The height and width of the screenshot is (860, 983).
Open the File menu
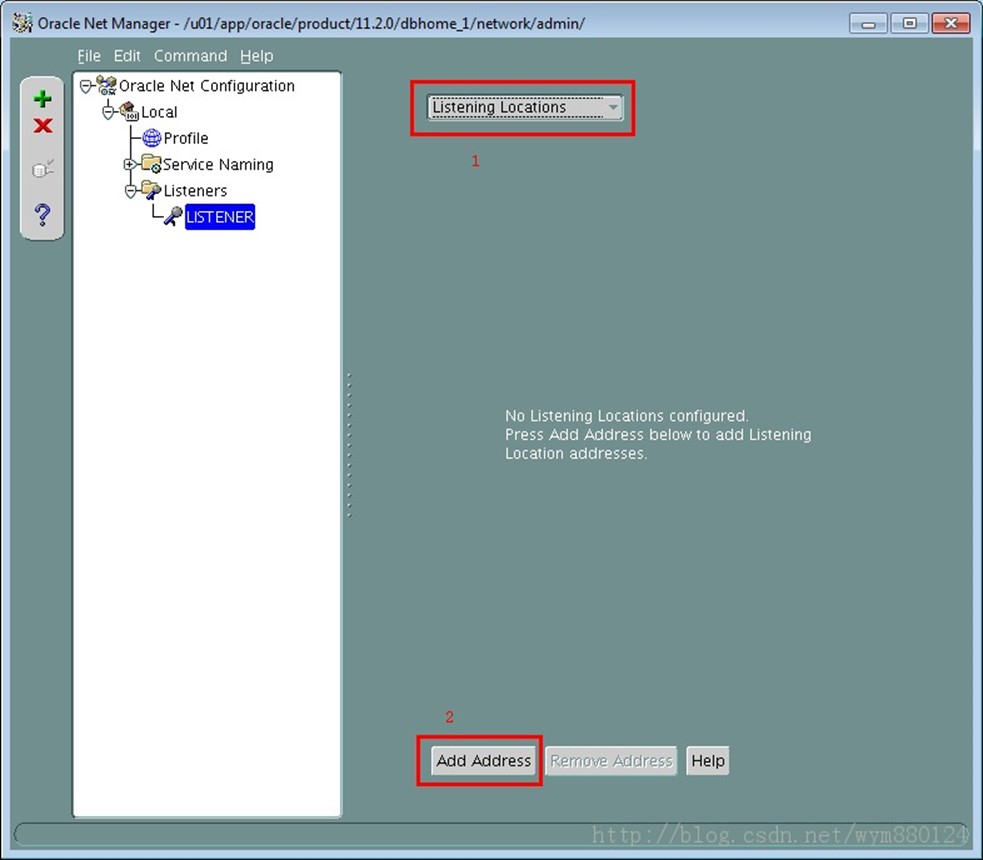(89, 56)
